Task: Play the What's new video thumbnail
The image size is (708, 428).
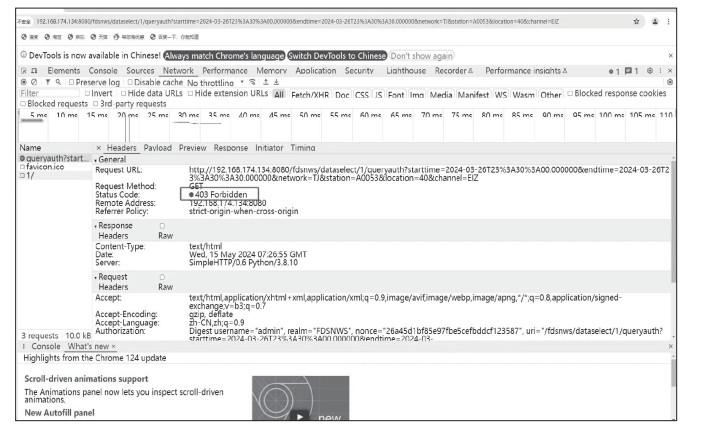Action: click(298, 413)
